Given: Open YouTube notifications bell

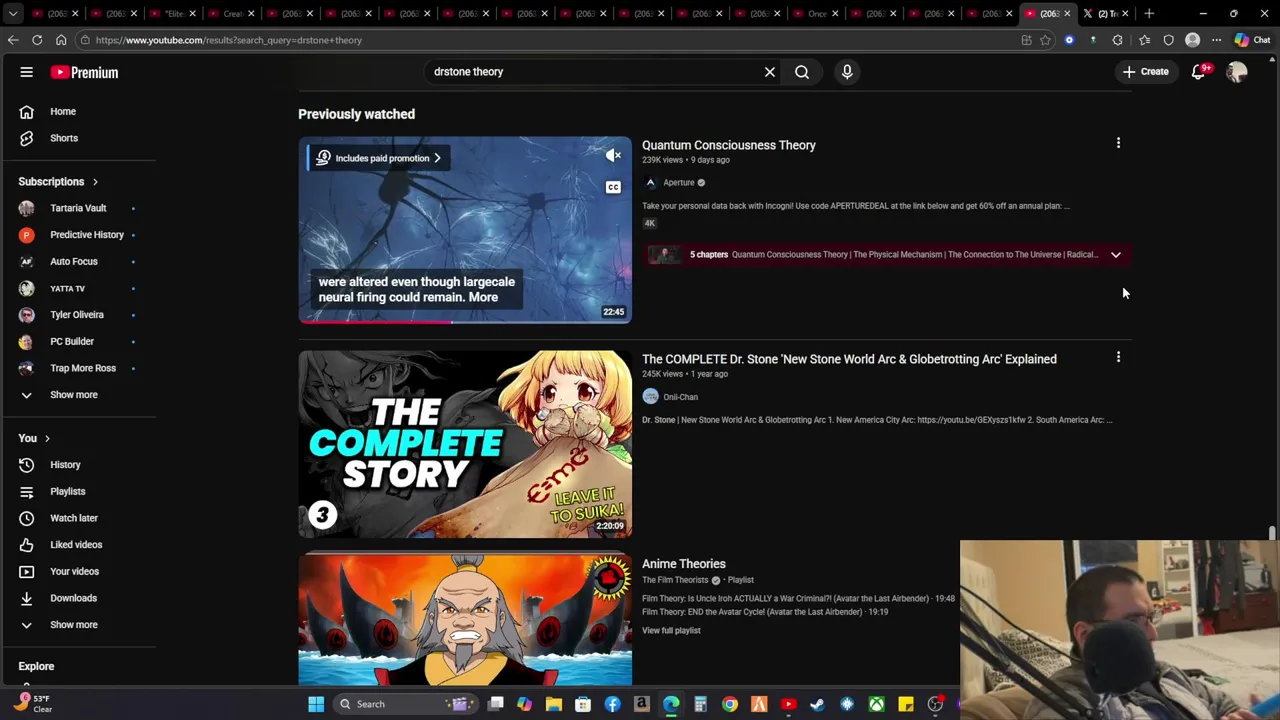Looking at the screenshot, I should [1199, 72].
